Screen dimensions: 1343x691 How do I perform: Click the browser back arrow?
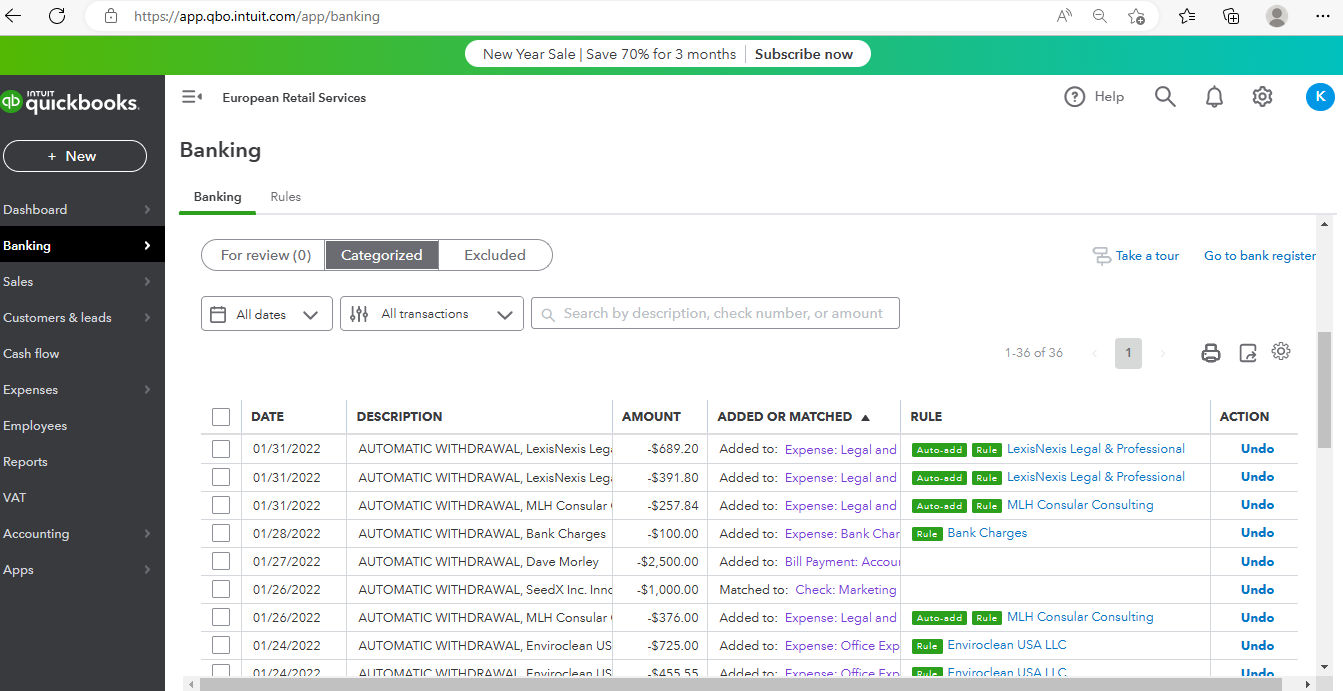14,16
